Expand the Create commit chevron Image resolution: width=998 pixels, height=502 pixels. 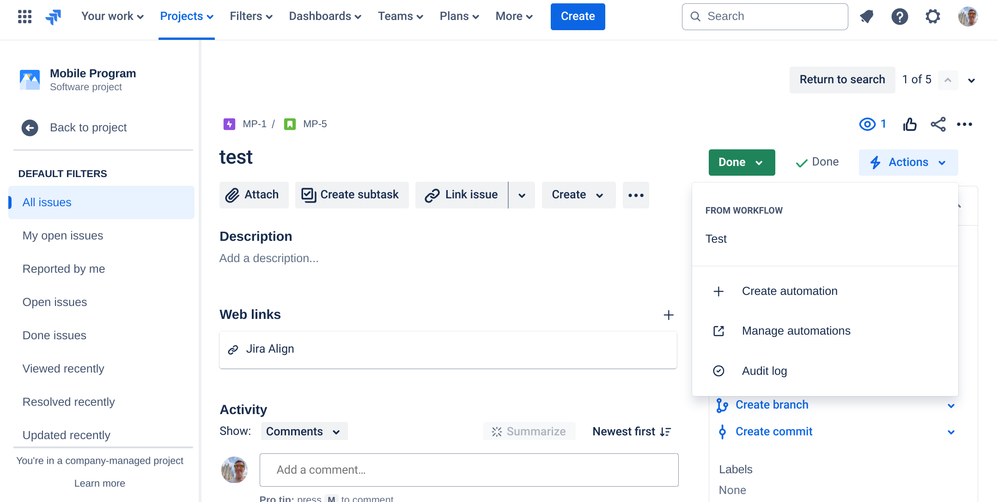(x=951, y=432)
